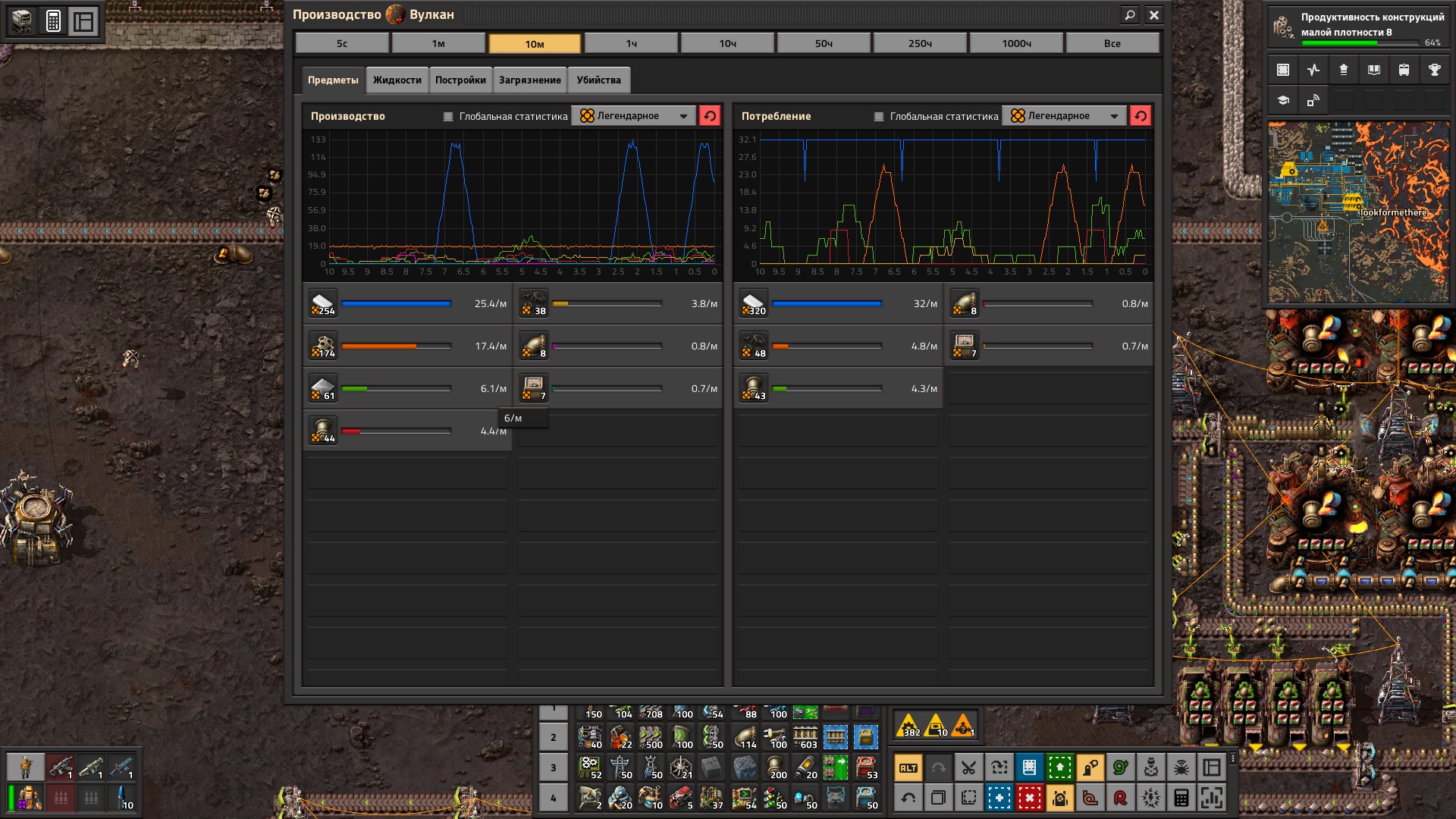Expand Легендарное quality dropdown in Производство panel
1456x819 pixels.
point(632,116)
